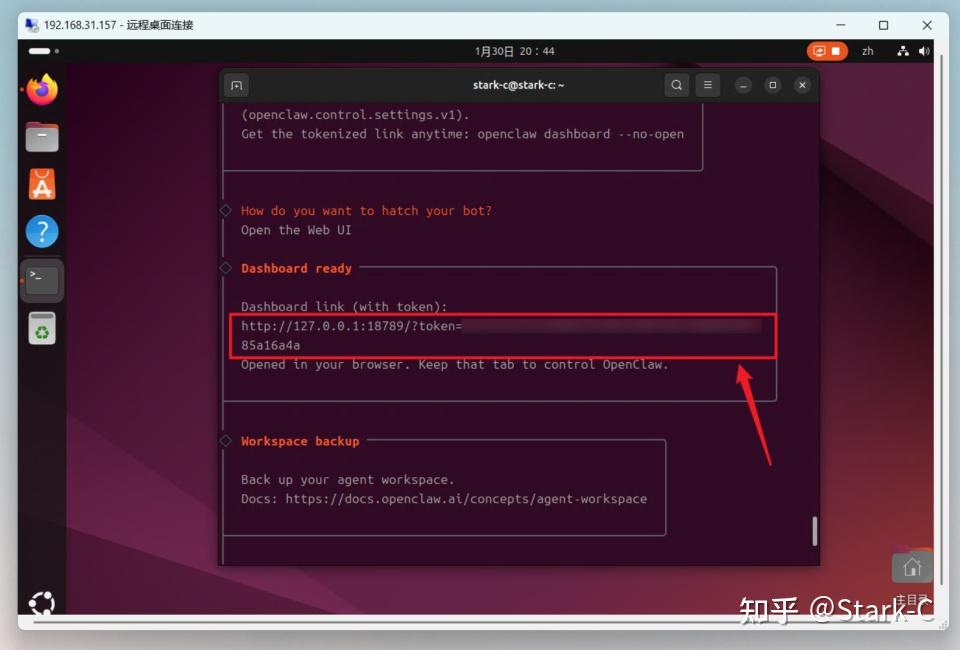Open the network status icon in top bar

point(902,51)
